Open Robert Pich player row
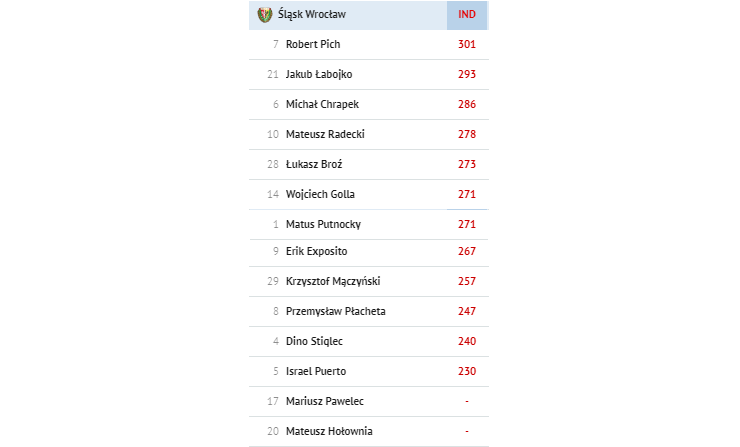 click(x=369, y=44)
